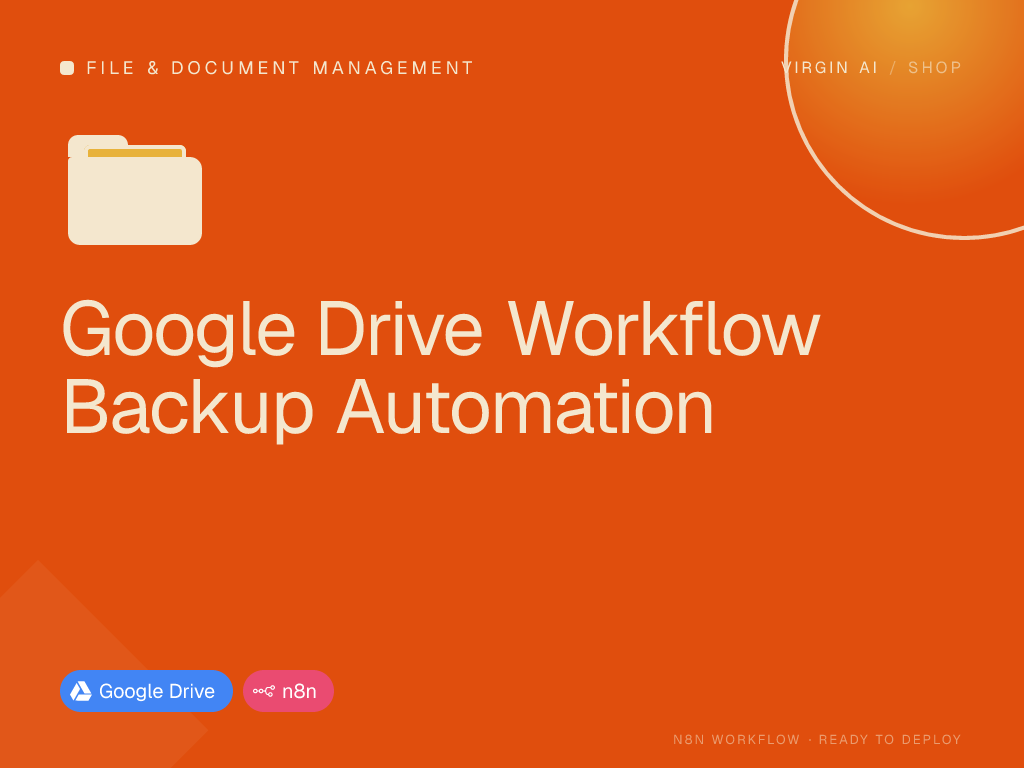The height and width of the screenshot is (768, 1024).
Task: Click "N8N WORKFLOW · READY TO DEPLOY" footer text
Action: click(x=817, y=739)
